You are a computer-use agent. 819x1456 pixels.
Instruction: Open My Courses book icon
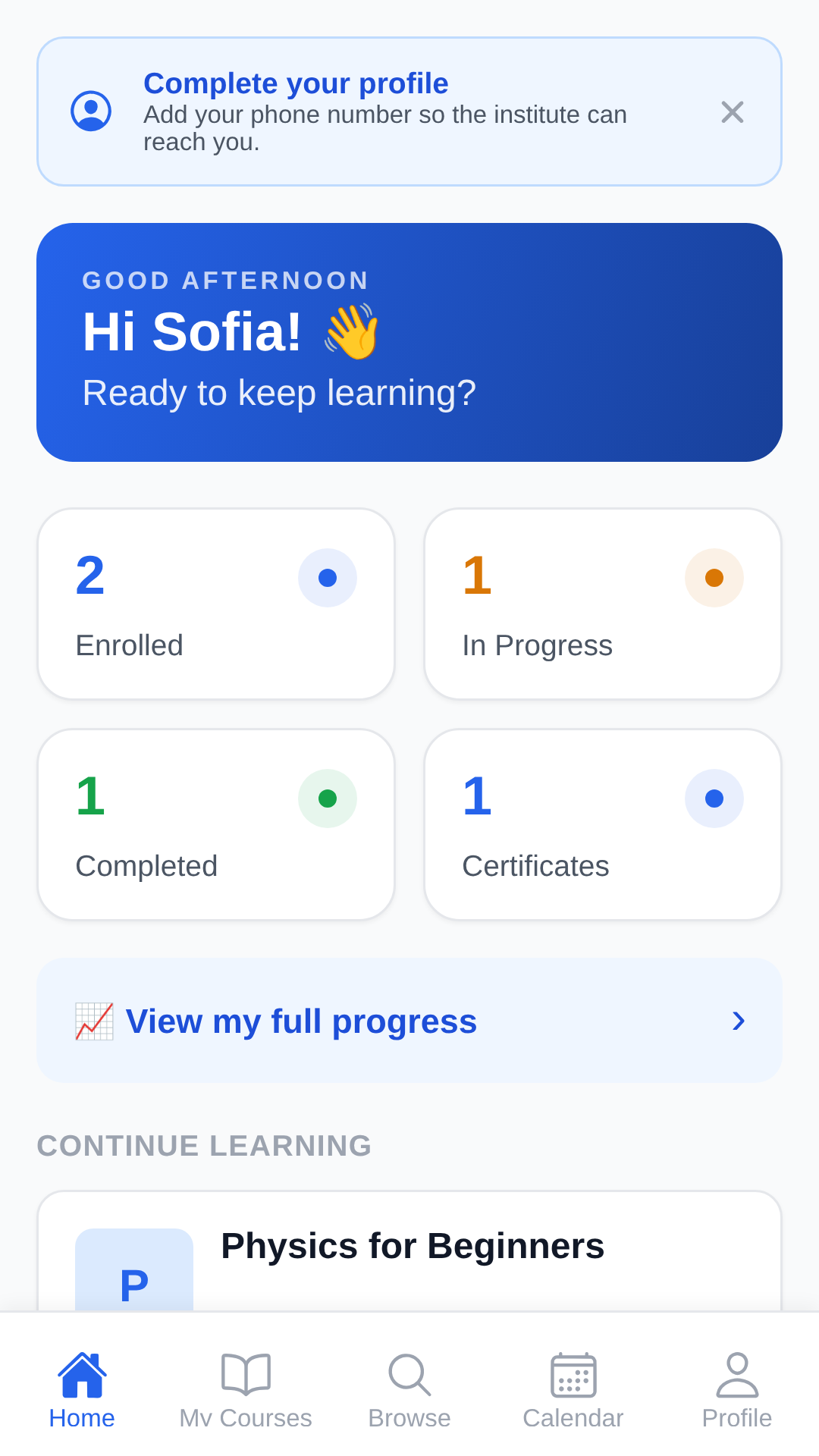tap(246, 1374)
